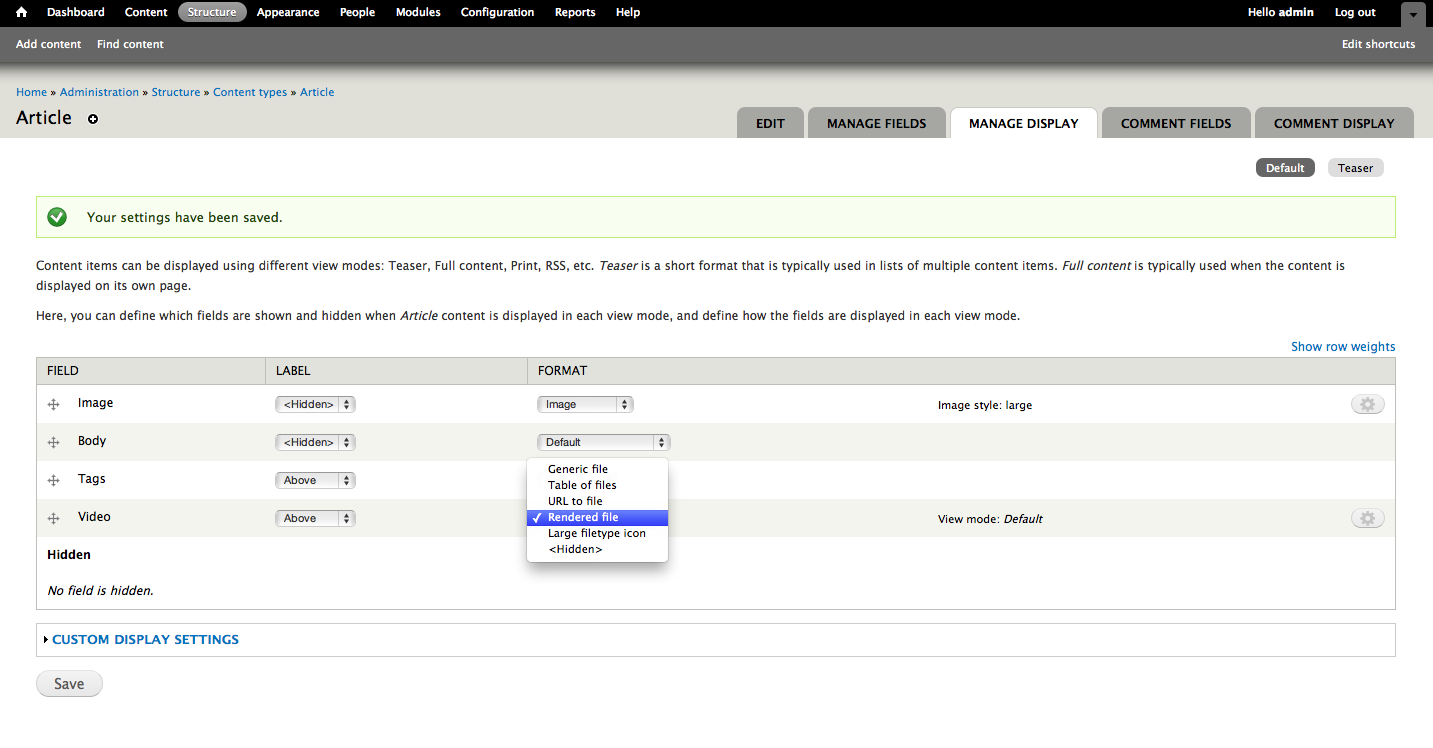Click the home icon in admin toolbar
1433x748 pixels.
click(21, 13)
